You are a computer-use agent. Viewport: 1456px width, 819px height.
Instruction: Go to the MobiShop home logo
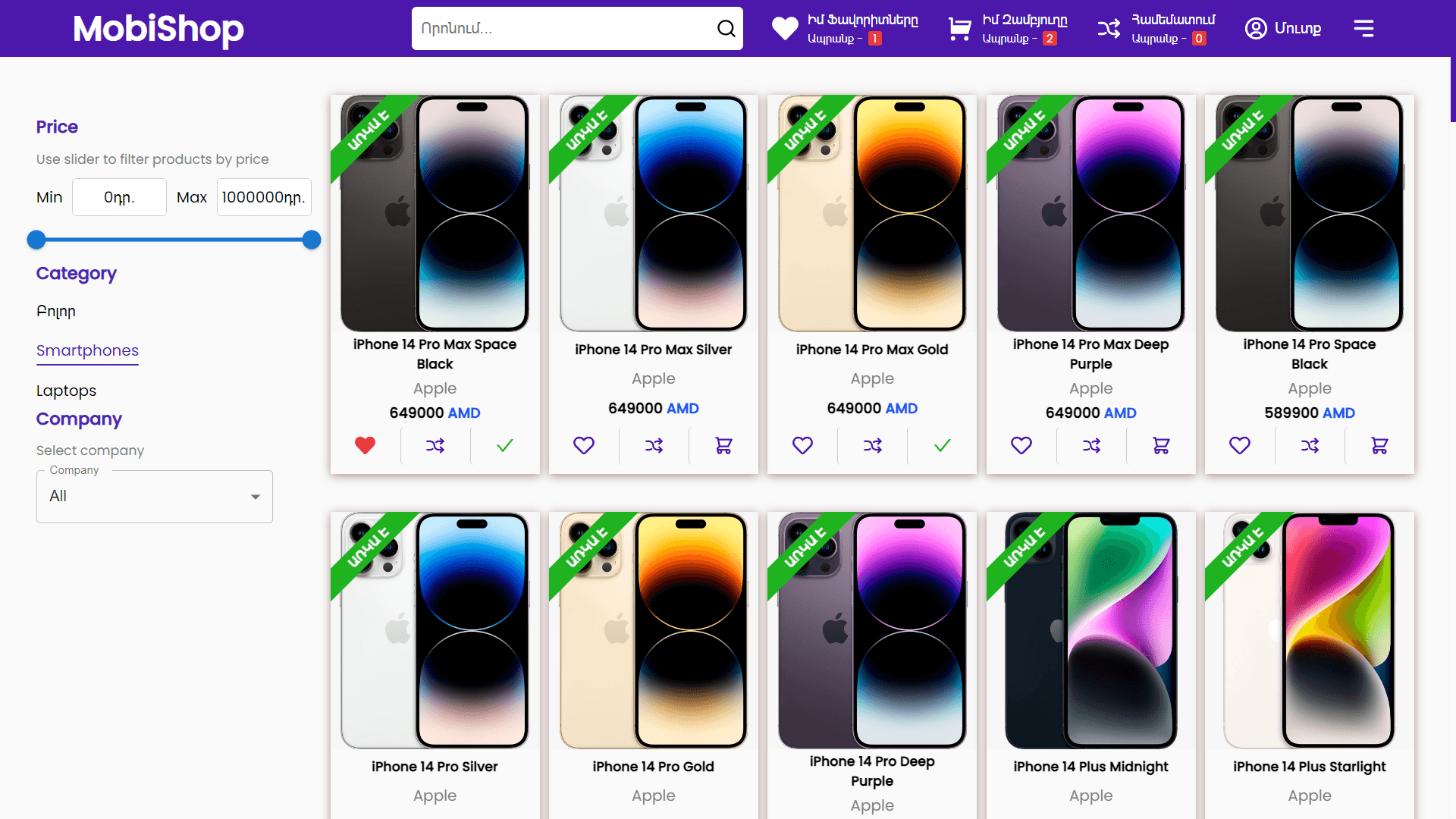tap(158, 29)
